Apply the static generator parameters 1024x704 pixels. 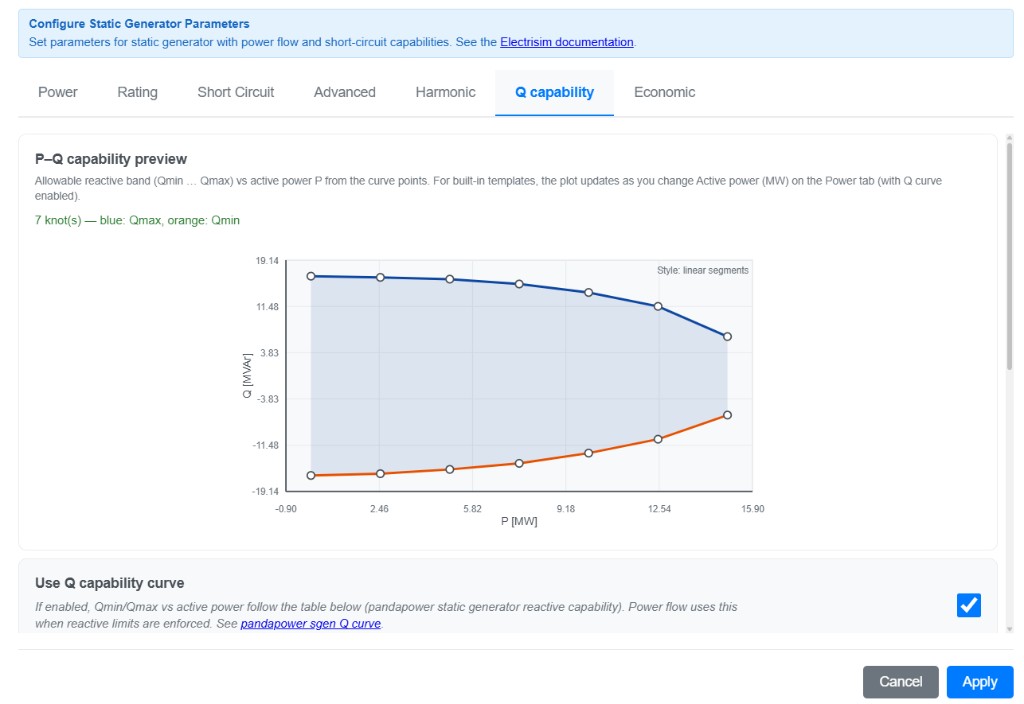point(979,682)
